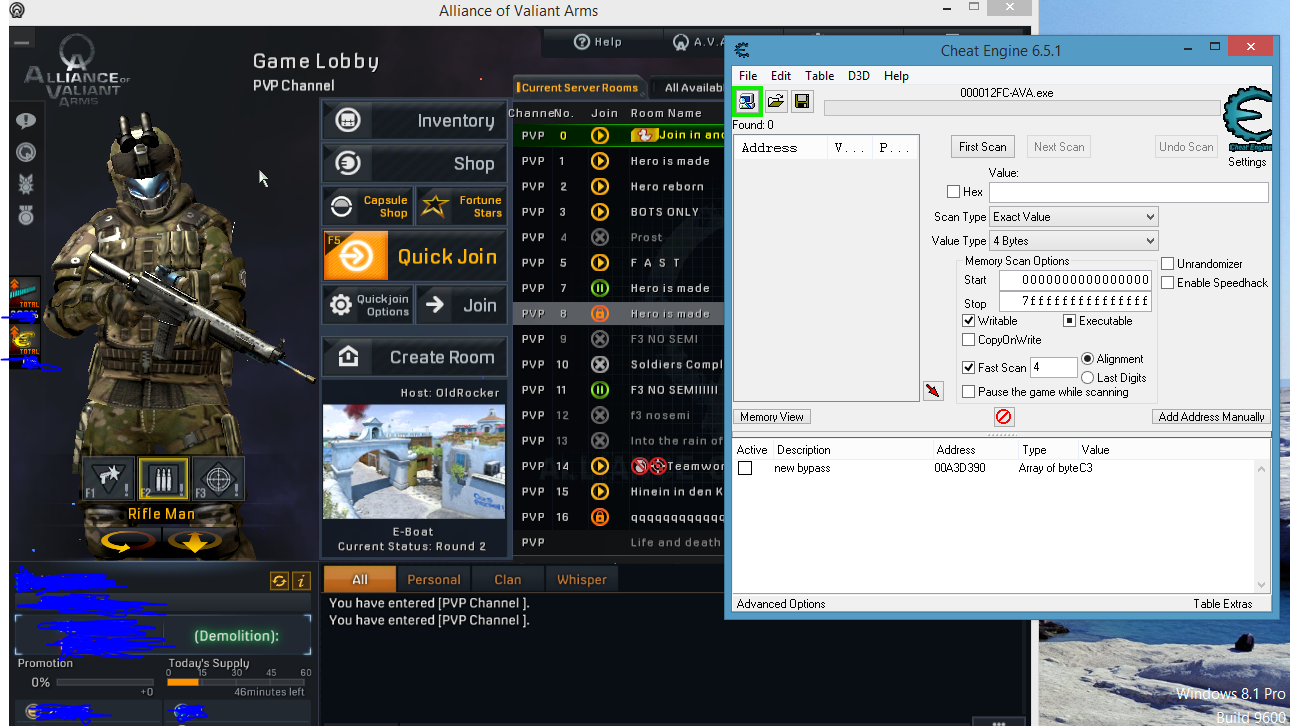Click the lock icon for room 16
Viewport: 1290px width, 726px height.
[600, 517]
